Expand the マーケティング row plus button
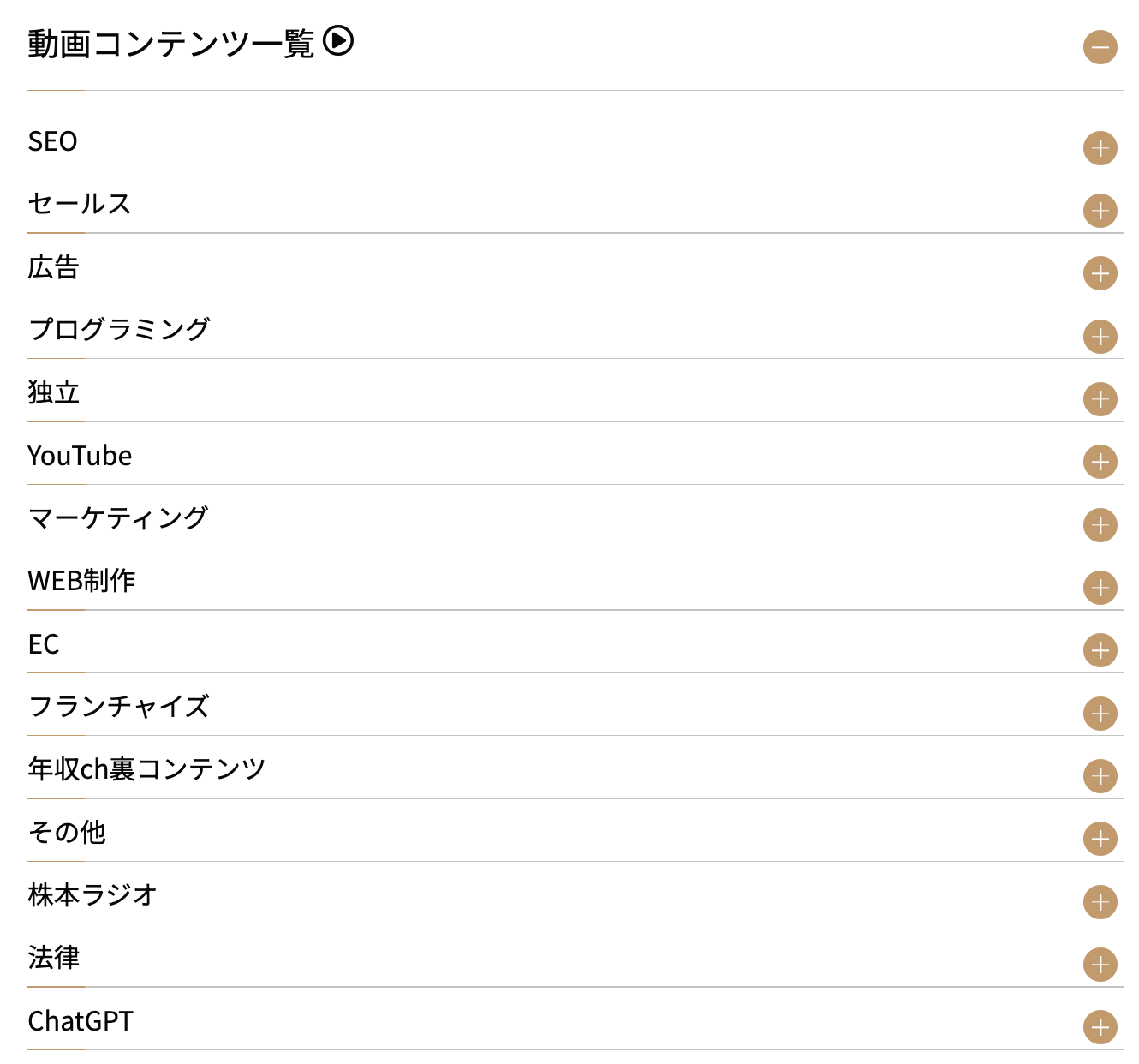Screen dimensions: 1139x1064 tap(1100, 525)
